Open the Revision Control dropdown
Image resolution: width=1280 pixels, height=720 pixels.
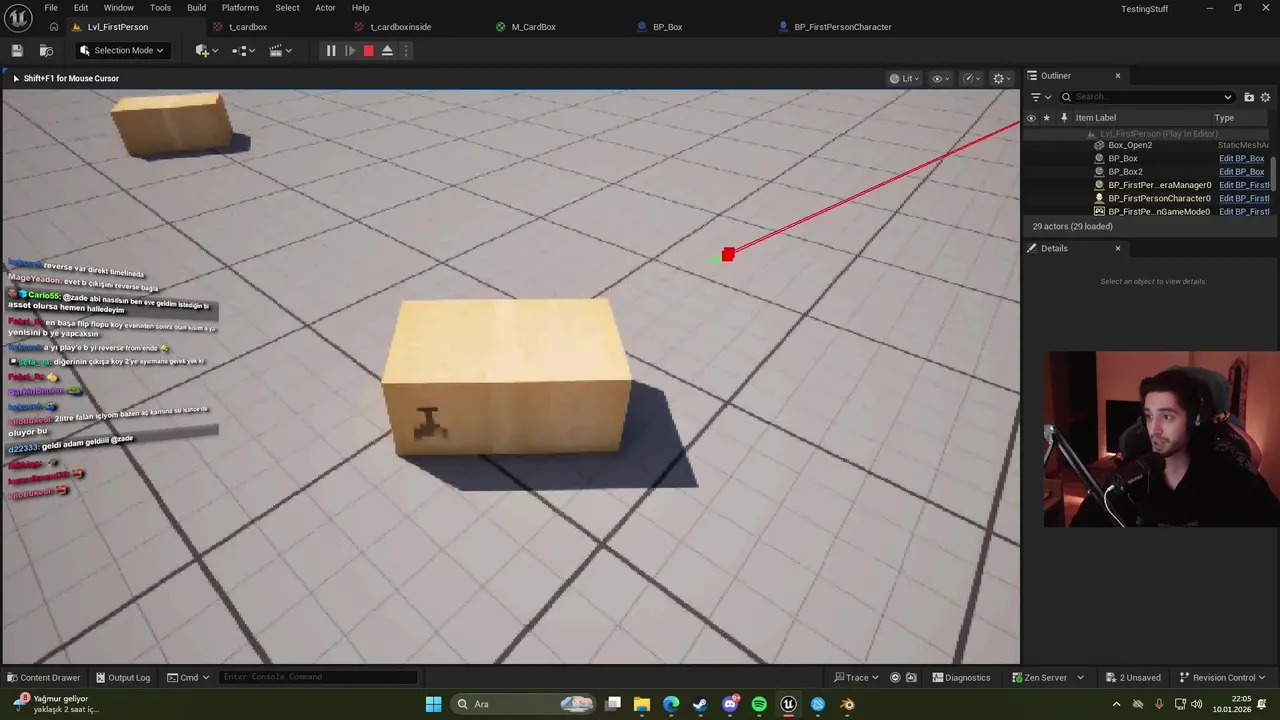point(1222,677)
